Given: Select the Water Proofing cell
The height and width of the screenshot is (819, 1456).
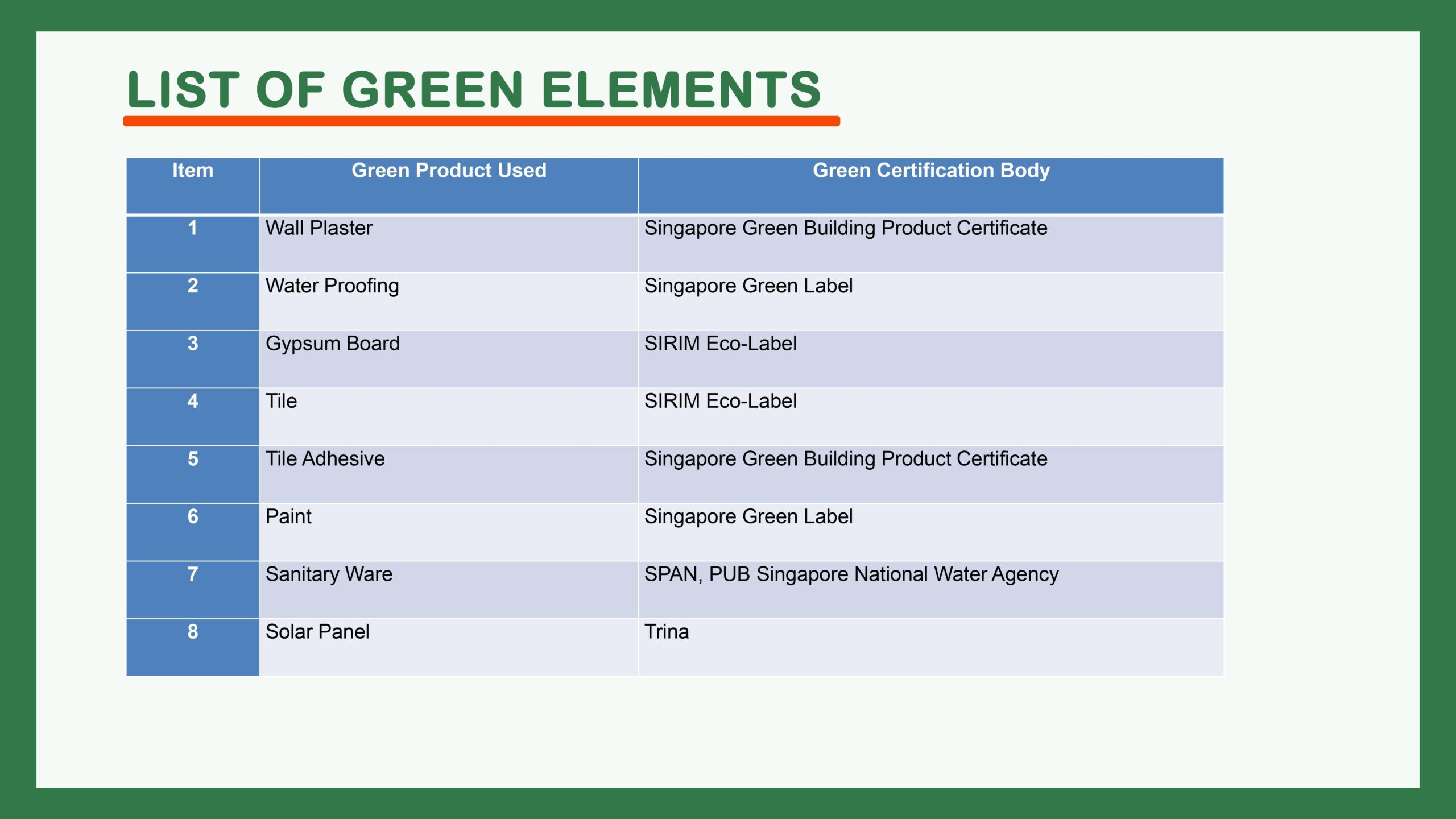Looking at the screenshot, I should pyautogui.click(x=332, y=286).
